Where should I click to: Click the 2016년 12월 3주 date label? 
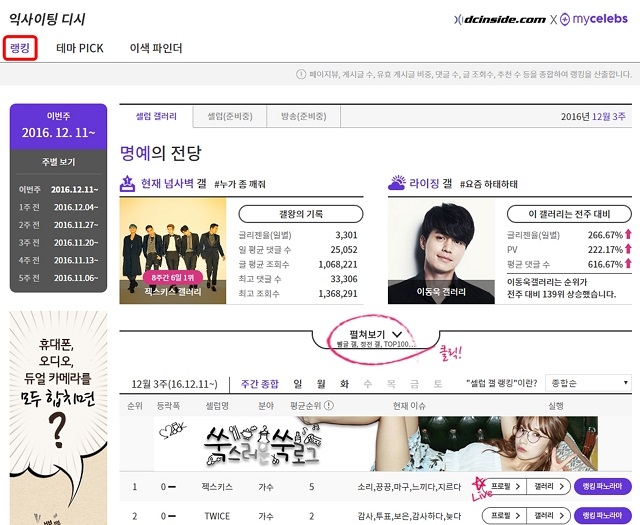click(x=593, y=116)
